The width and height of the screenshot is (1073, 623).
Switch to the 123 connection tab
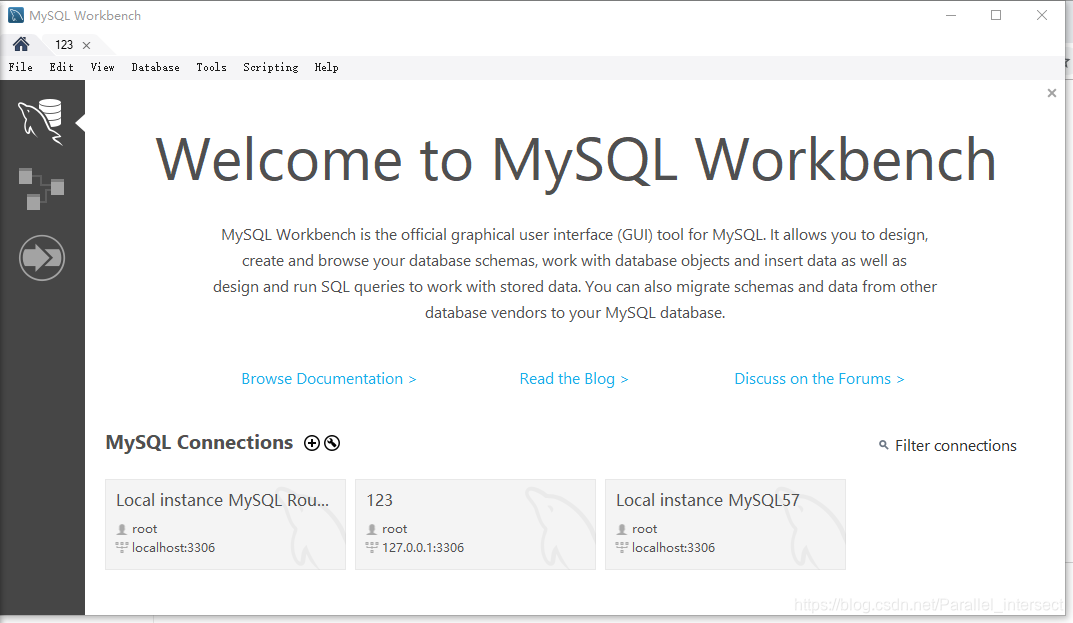[64, 44]
